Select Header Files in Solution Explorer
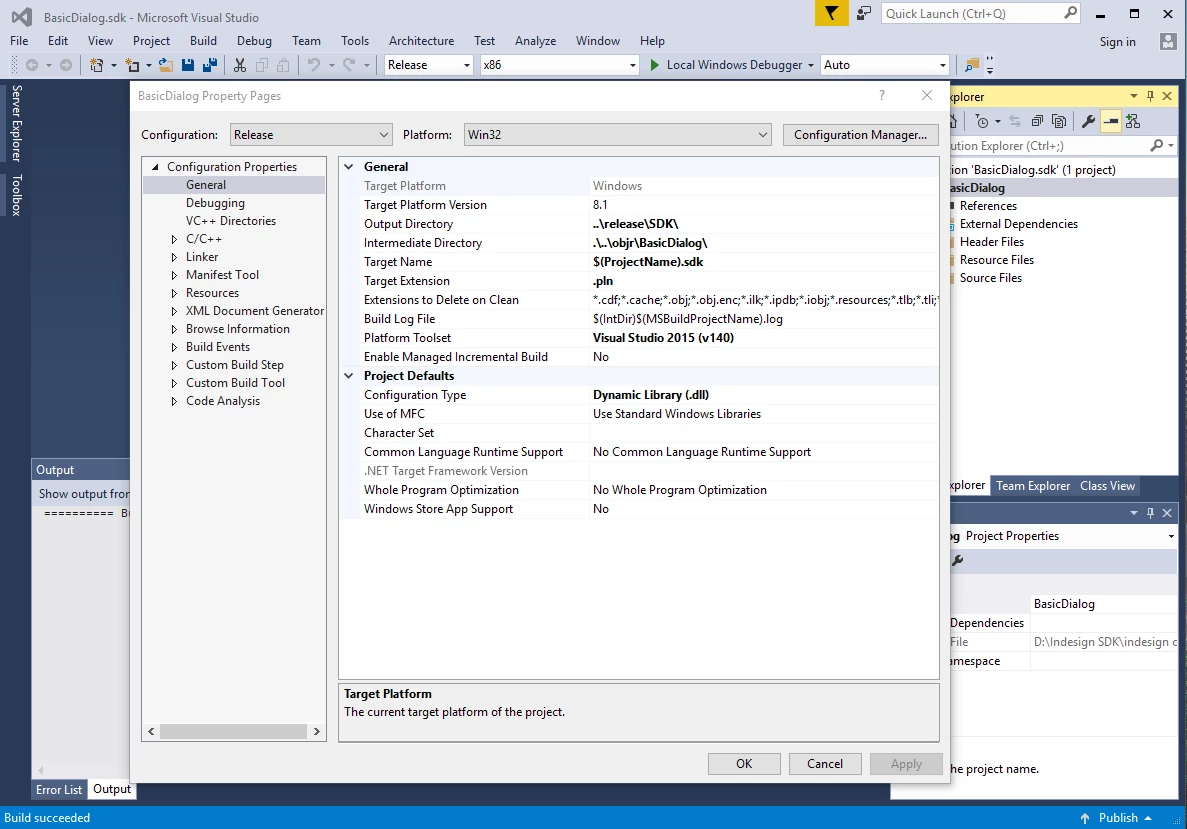The image size is (1187, 829). pyautogui.click(x=992, y=242)
